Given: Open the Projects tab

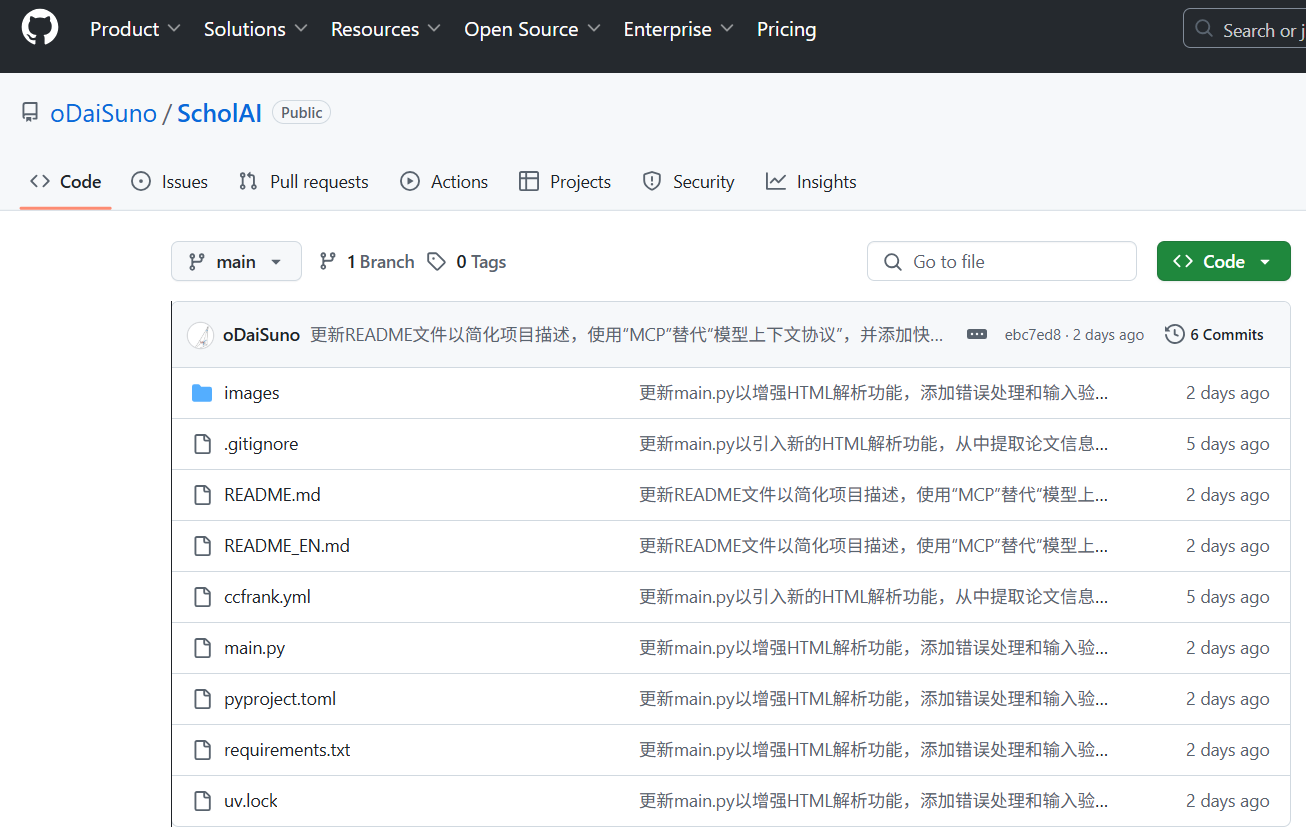Looking at the screenshot, I should [x=565, y=182].
